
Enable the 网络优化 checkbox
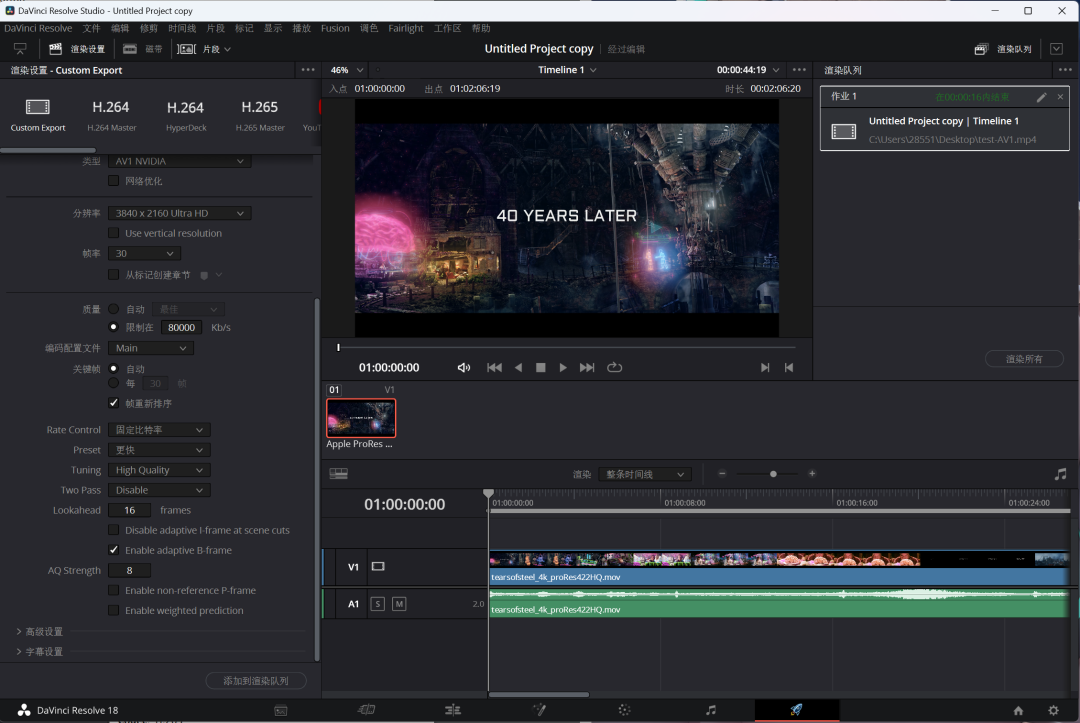pyautogui.click(x=113, y=181)
